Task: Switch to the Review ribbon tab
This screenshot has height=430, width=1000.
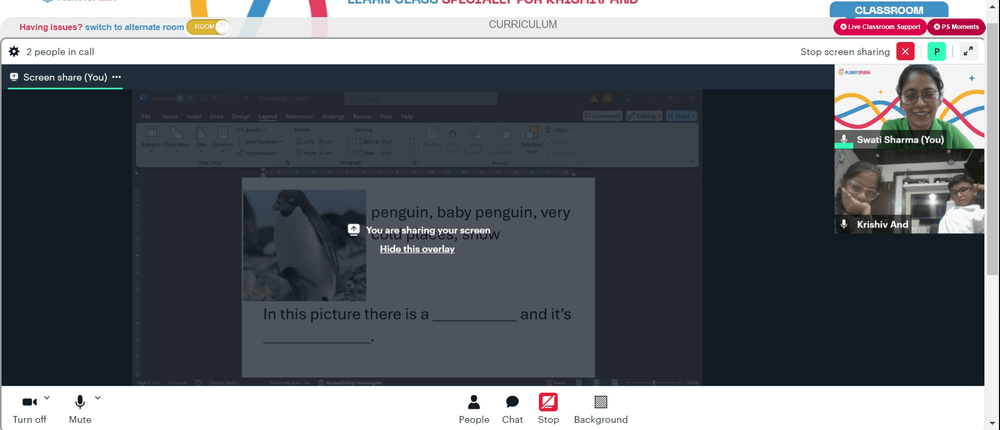Action: (362, 117)
